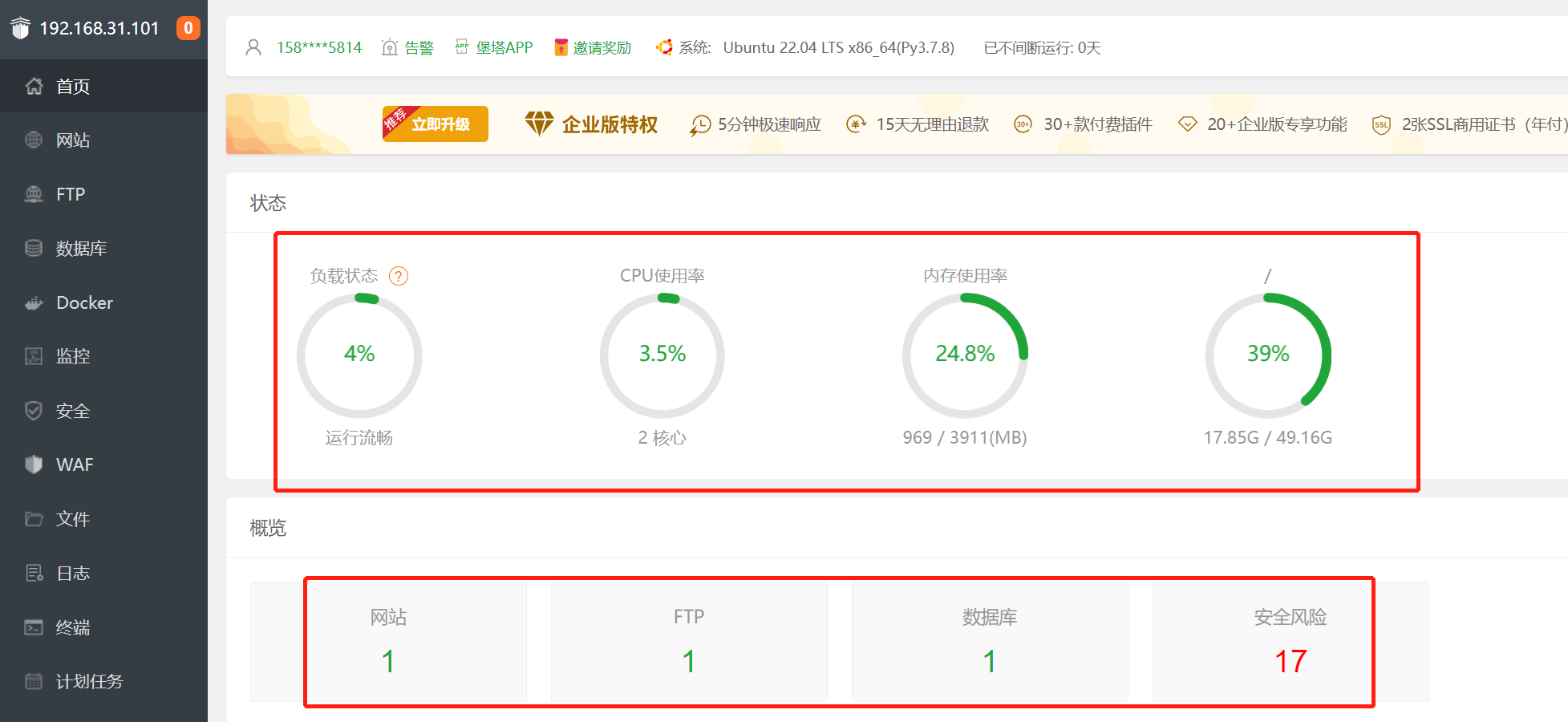The height and width of the screenshot is (722, 1568).
Task: Open the 堡塔APP link
Action: pyautogui.click(x=504, y=47)
